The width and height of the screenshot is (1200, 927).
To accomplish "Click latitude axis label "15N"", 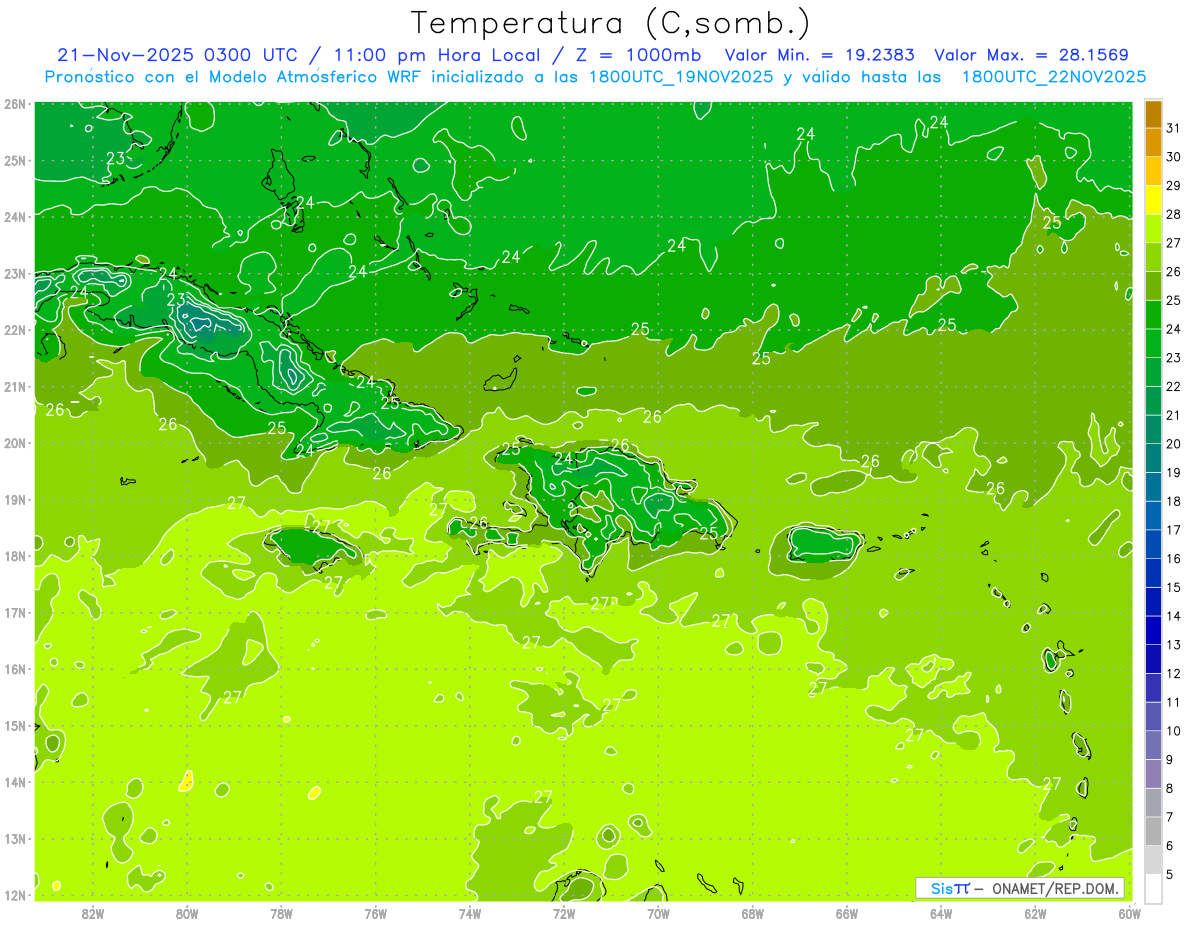I will [x=15, y=725].
